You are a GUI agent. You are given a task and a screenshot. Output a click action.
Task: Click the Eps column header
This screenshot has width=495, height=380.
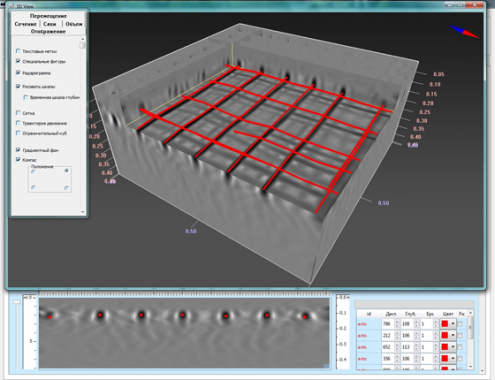tap(430, 314)
